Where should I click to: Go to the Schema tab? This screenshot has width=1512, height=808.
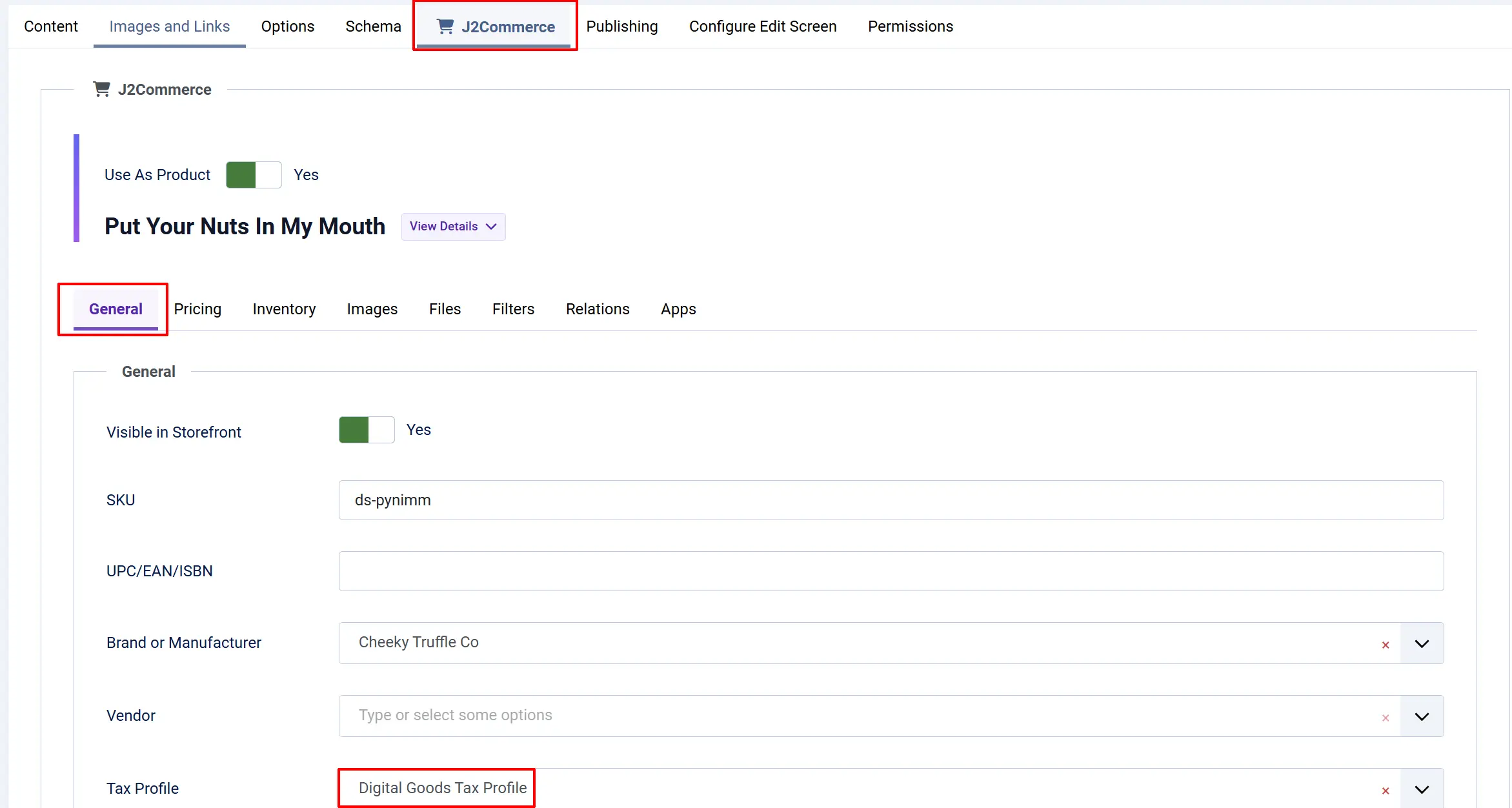[x=373, y=26]
